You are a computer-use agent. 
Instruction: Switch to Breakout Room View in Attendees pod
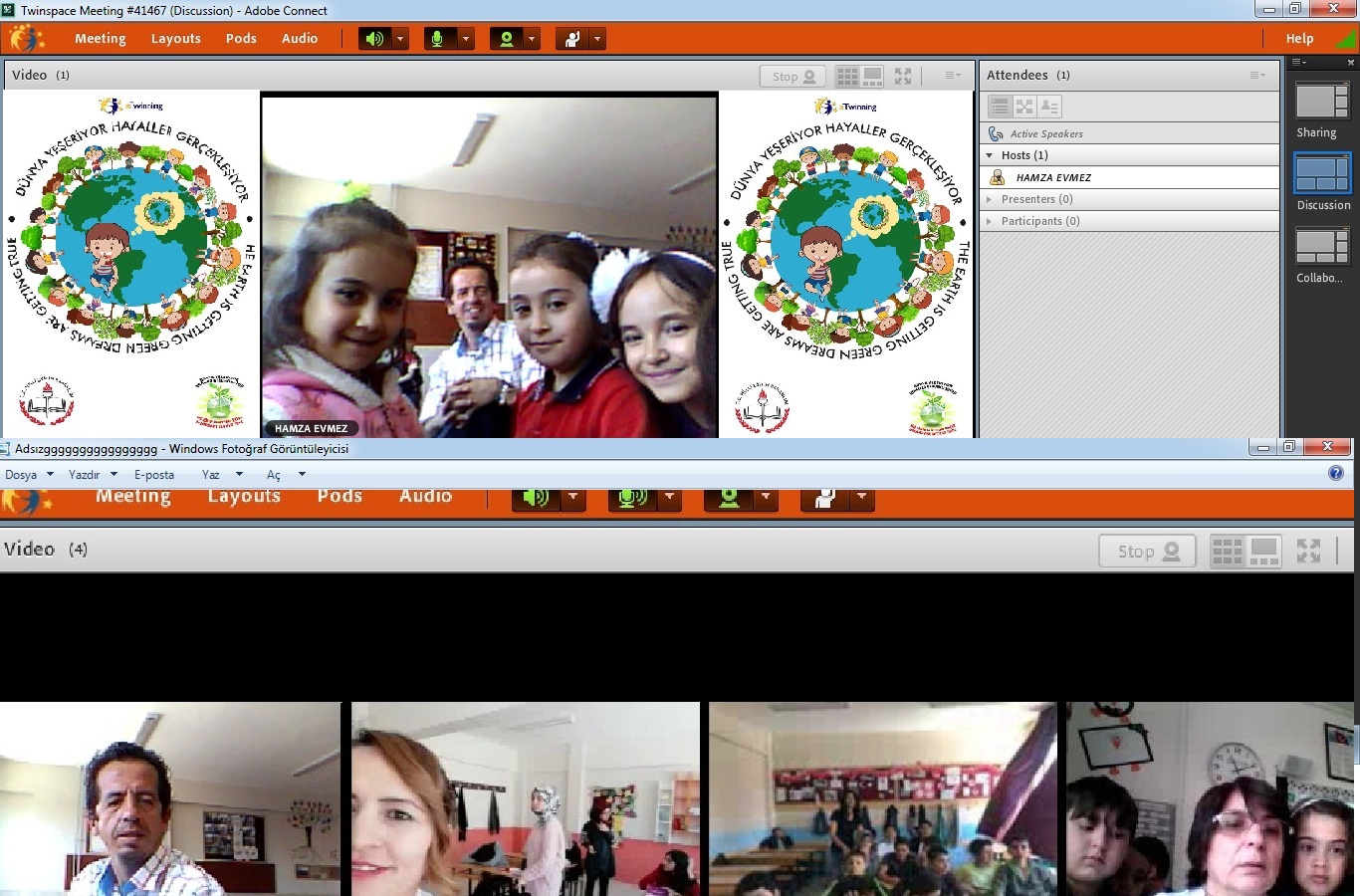[1024, 107]
